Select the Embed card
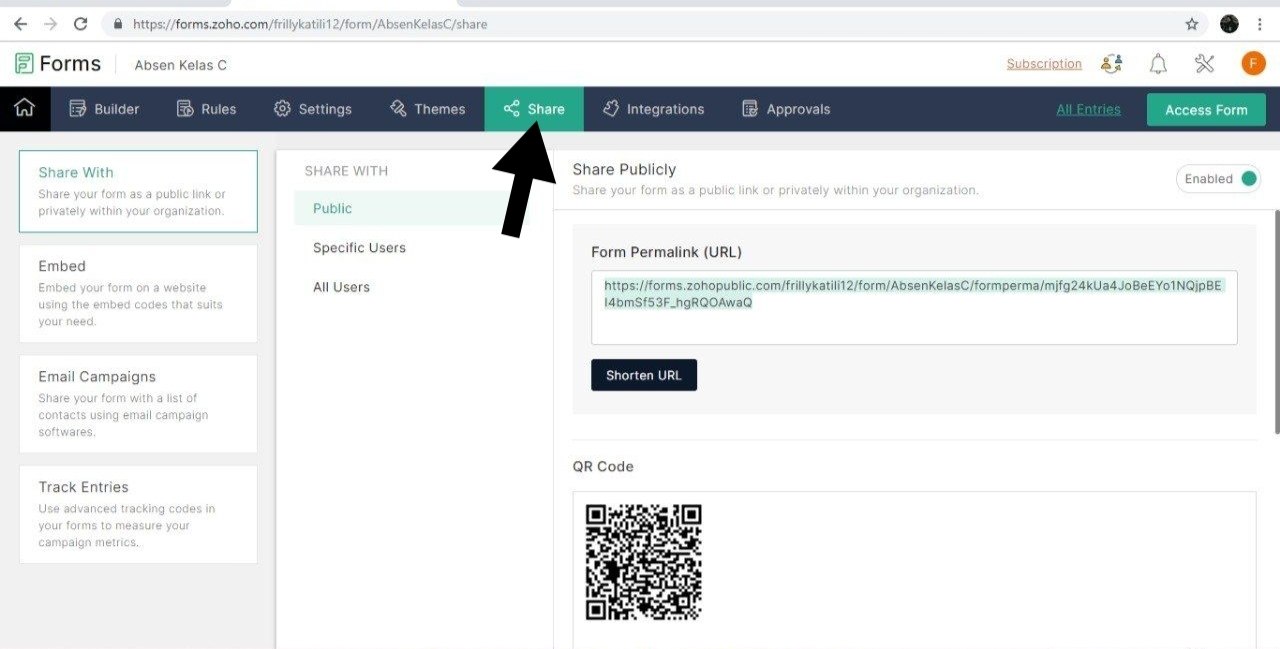The height and width of the screenshot is (649, 1280). click(138, 294)
